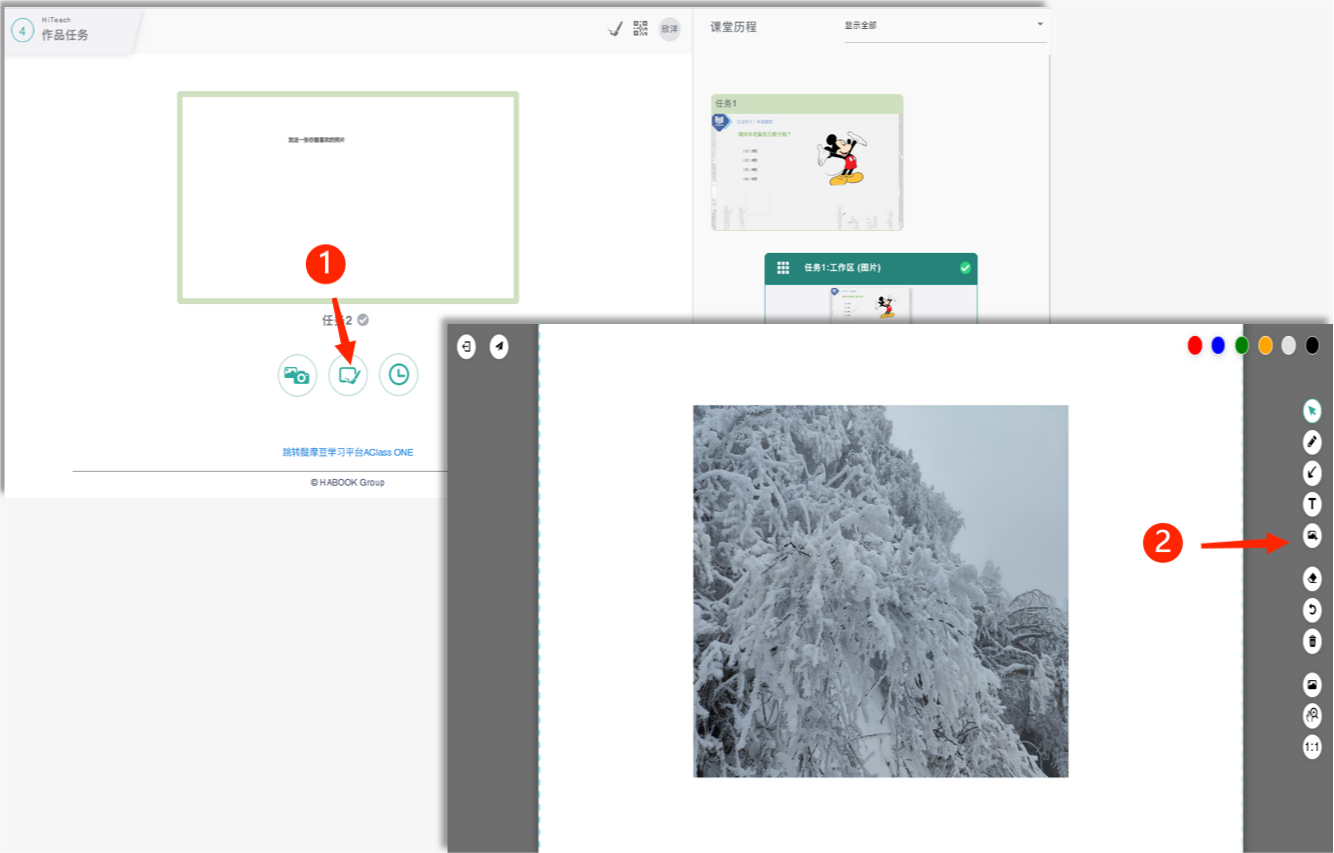The width and height of the screenshot is (1334, 853).
Task: Select the pointer selection tool
Action: pyautogui.click(x=1312, y=411)
